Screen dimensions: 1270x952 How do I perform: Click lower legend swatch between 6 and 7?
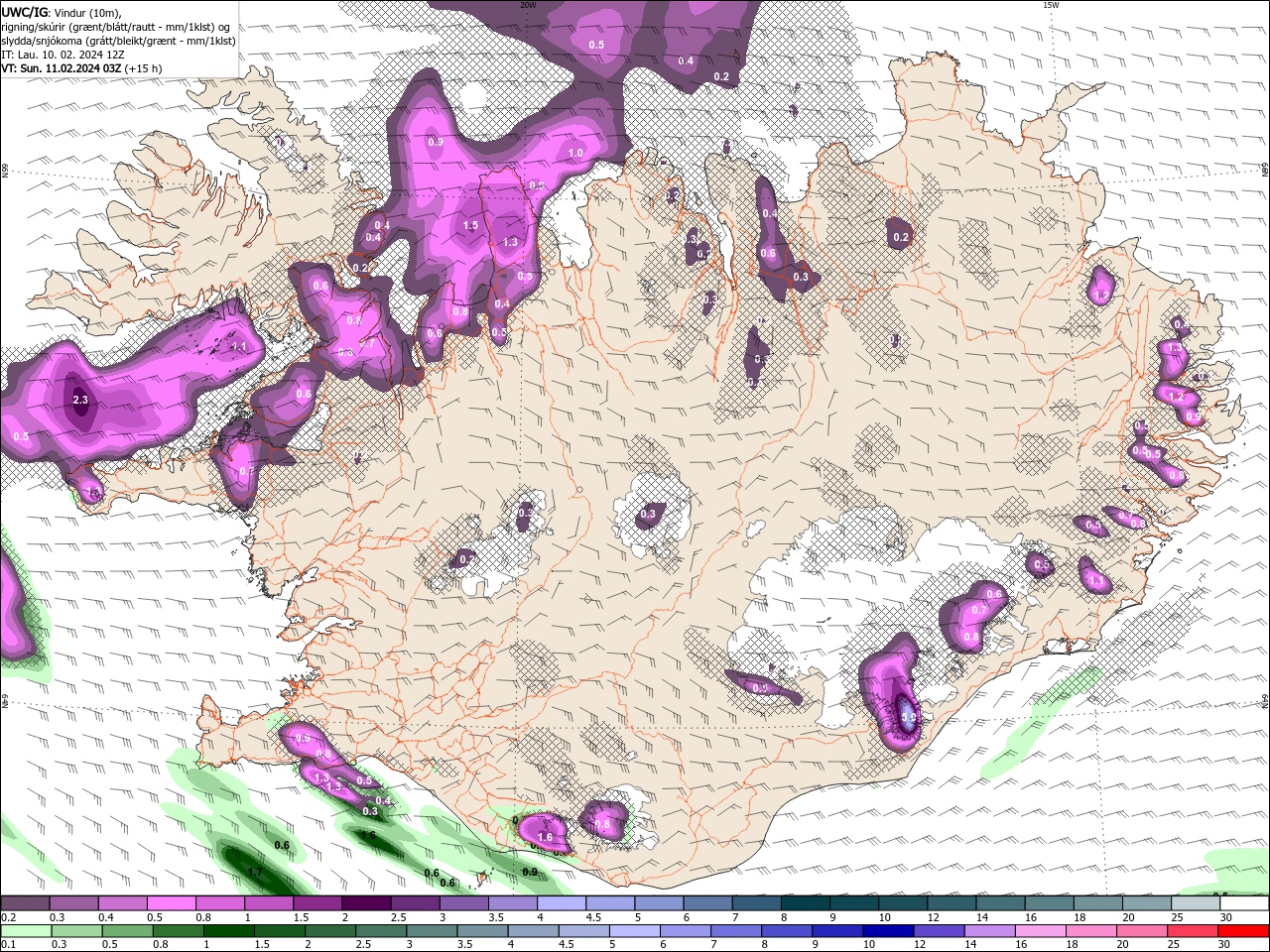tap(685, 931)
